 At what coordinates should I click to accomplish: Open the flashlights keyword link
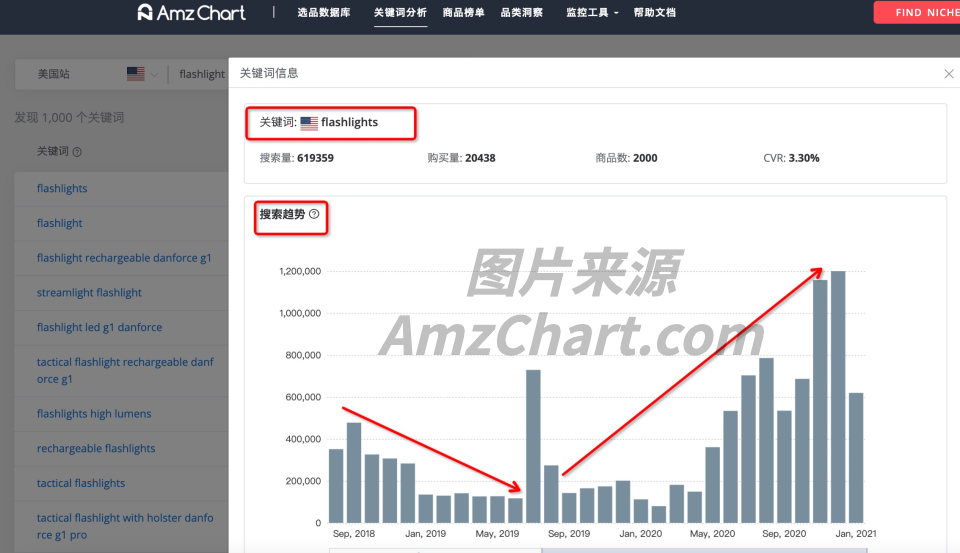click(x=62, y=188)
